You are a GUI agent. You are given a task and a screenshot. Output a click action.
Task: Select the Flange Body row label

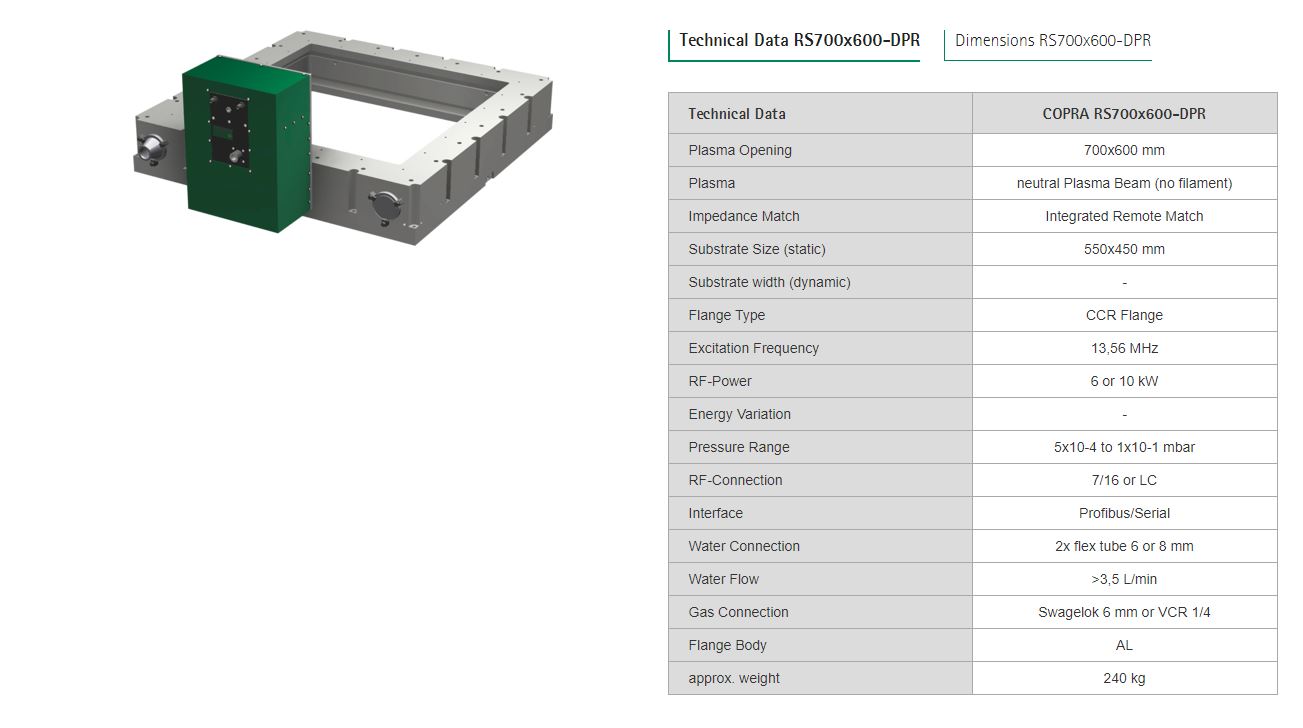click(x=728, y=645)
